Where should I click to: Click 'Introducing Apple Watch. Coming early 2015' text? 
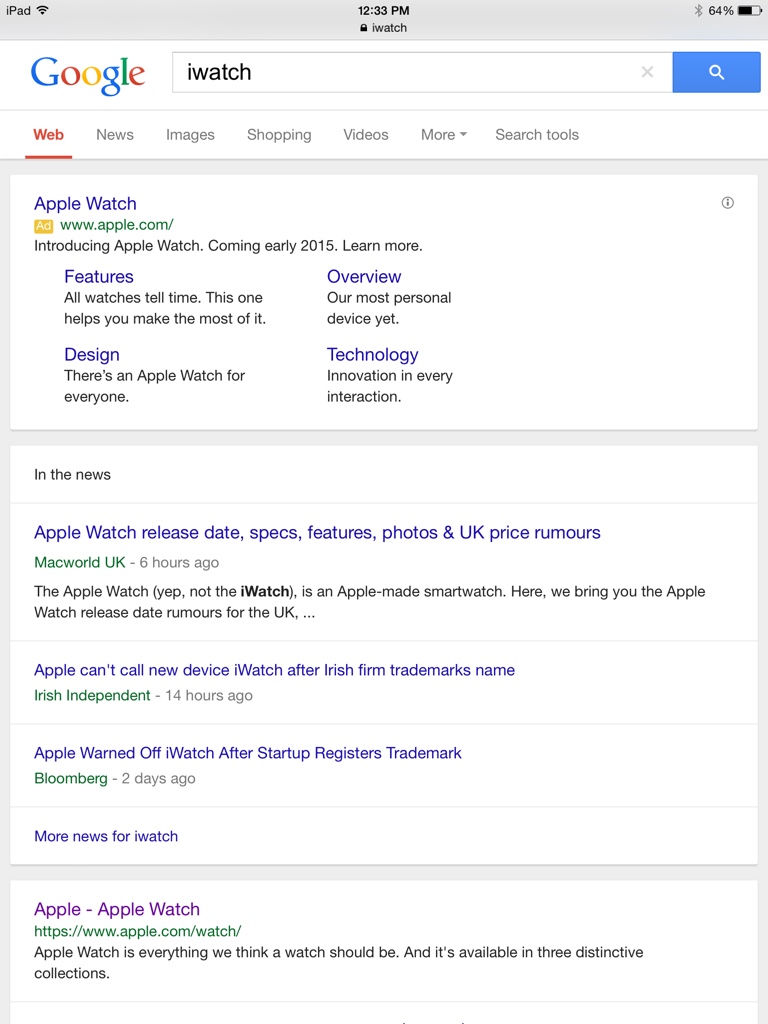228,246
